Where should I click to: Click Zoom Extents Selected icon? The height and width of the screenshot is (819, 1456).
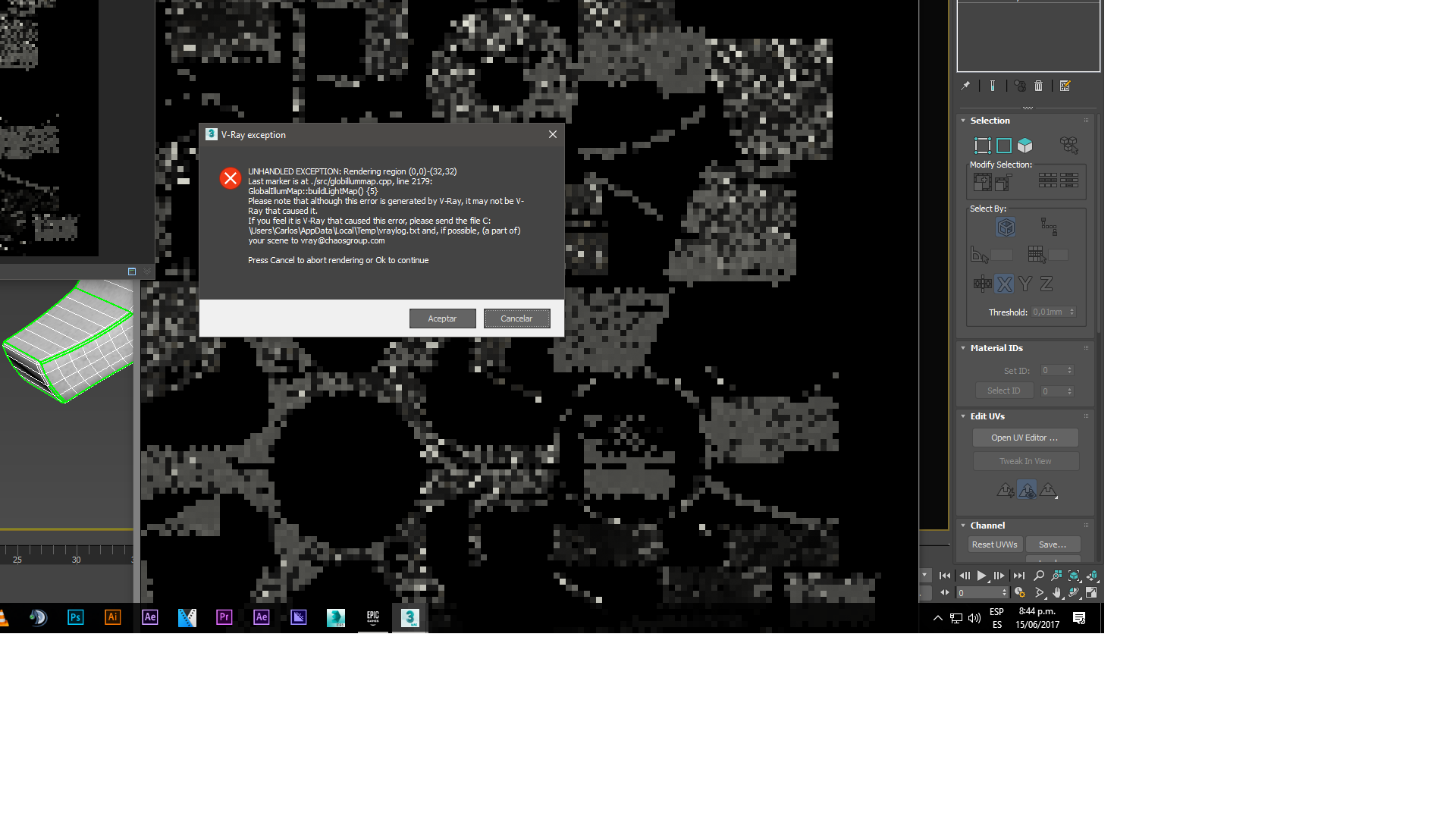(x=1074, y=576)
